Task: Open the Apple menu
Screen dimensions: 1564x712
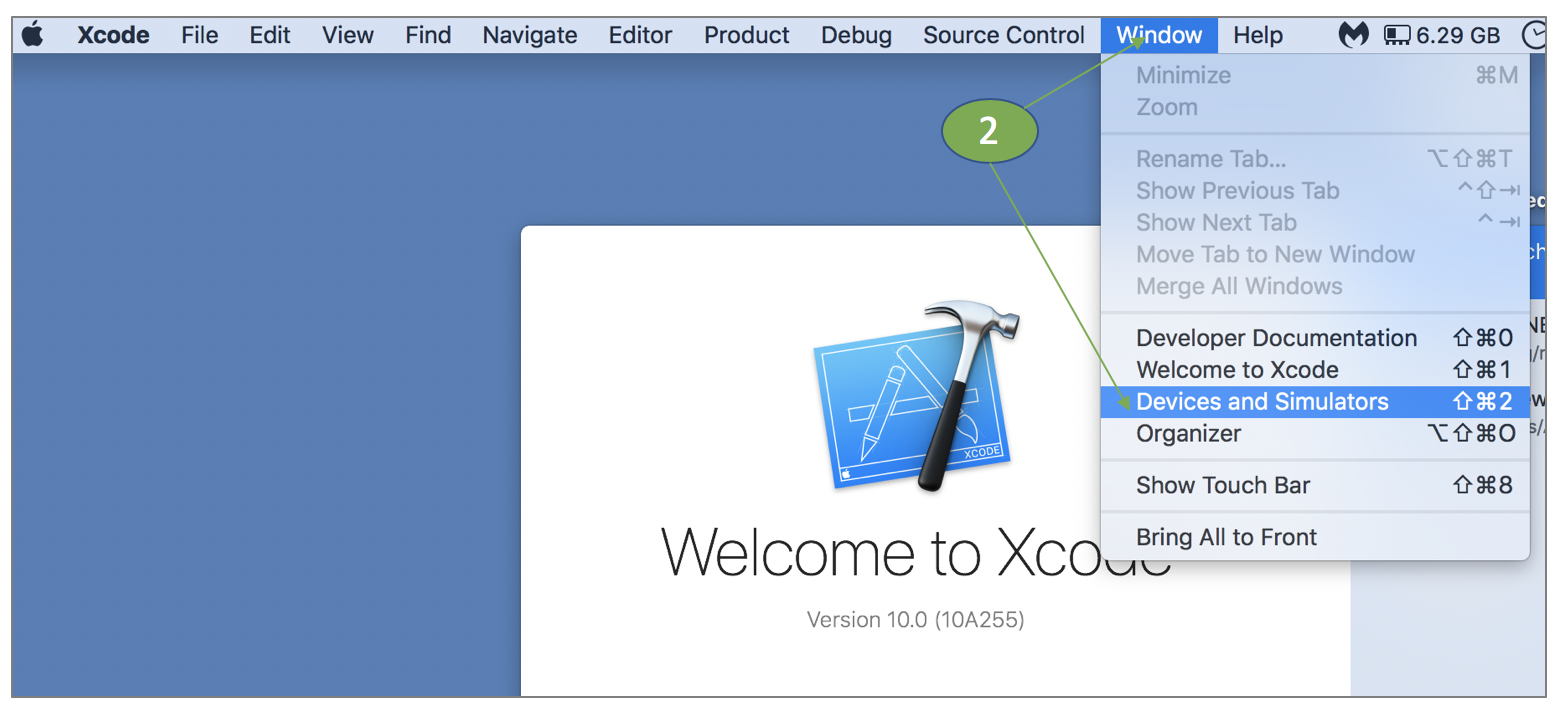Action: click(33, 35)
